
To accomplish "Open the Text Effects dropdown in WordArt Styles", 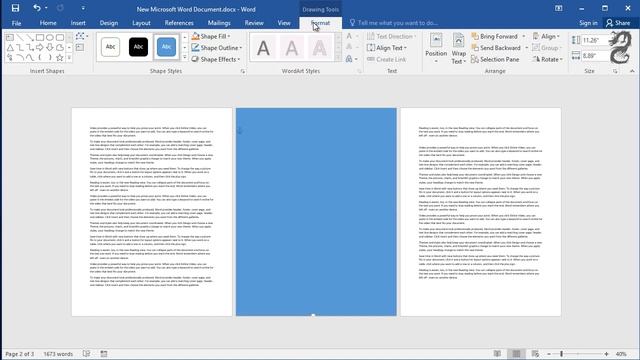I will pyautogui.click(x=351, y=59).
